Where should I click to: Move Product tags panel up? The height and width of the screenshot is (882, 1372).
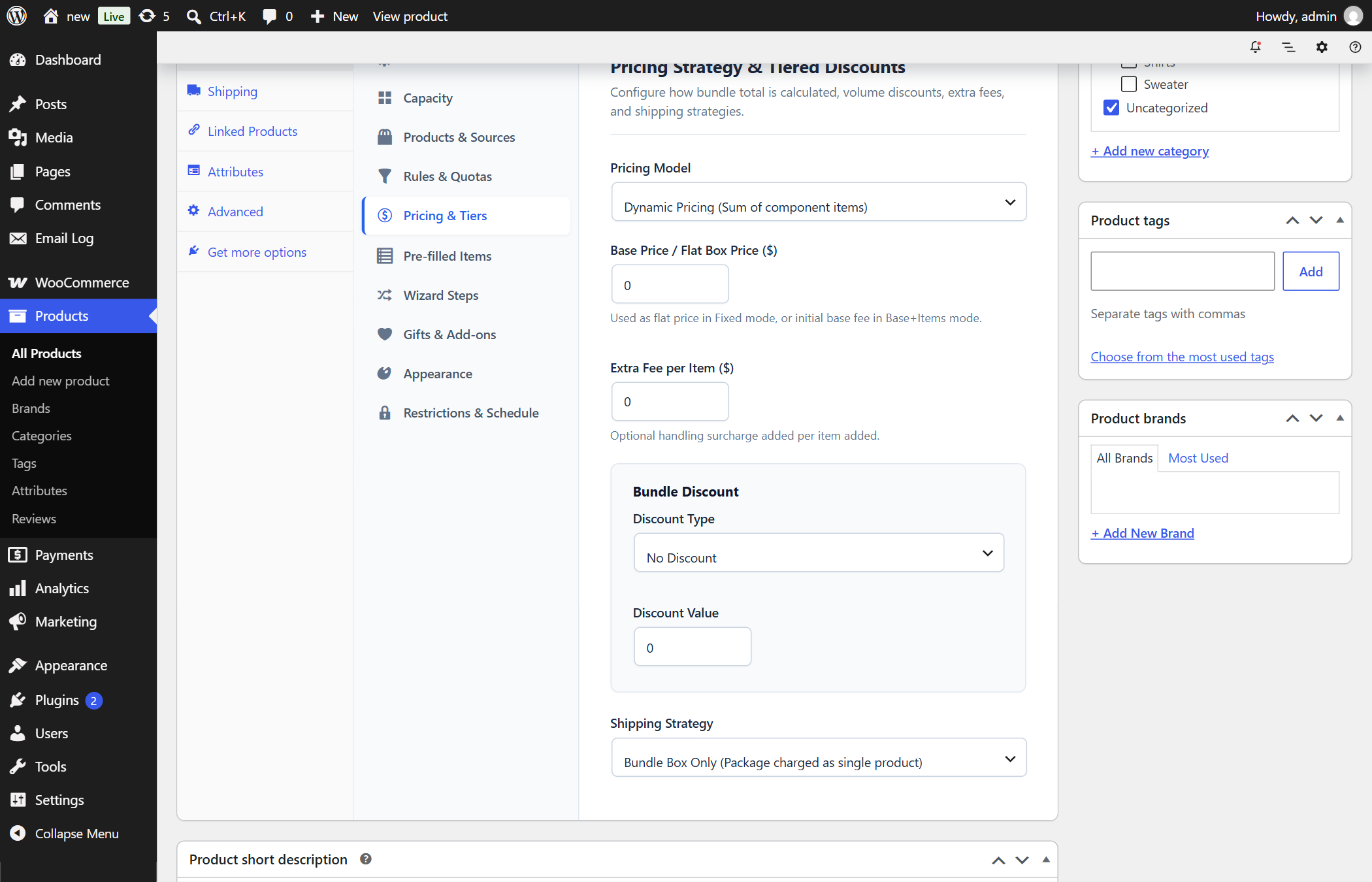click(x=1292, y=221)
